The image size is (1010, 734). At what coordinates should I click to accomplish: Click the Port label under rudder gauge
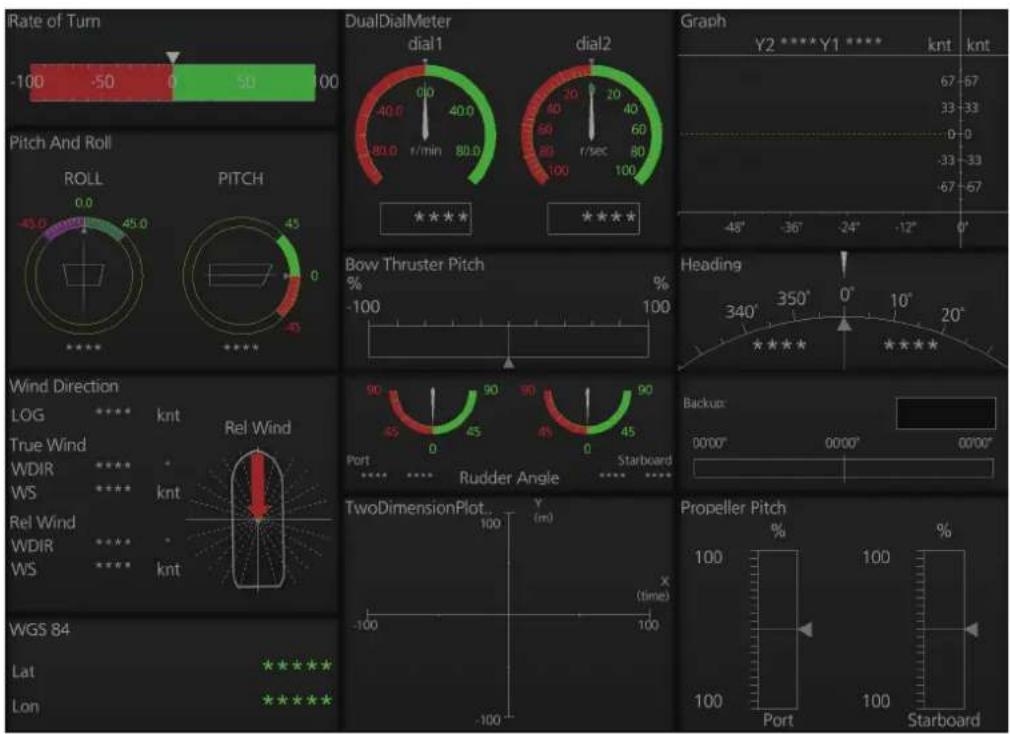(x=358, y=460)
